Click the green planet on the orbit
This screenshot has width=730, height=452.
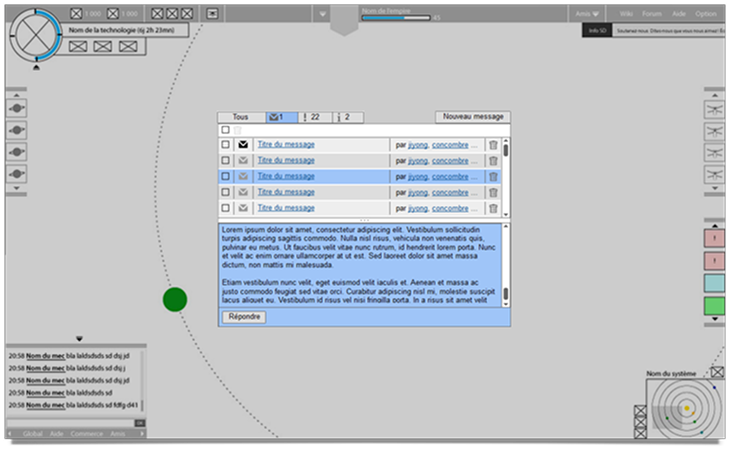[x=175, y=299]
